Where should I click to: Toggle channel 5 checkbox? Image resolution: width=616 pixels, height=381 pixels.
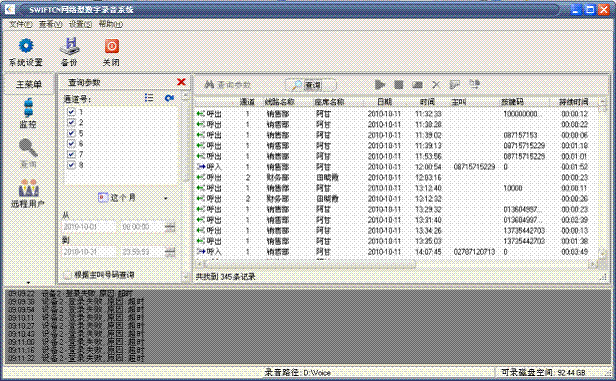pos(71,133)
